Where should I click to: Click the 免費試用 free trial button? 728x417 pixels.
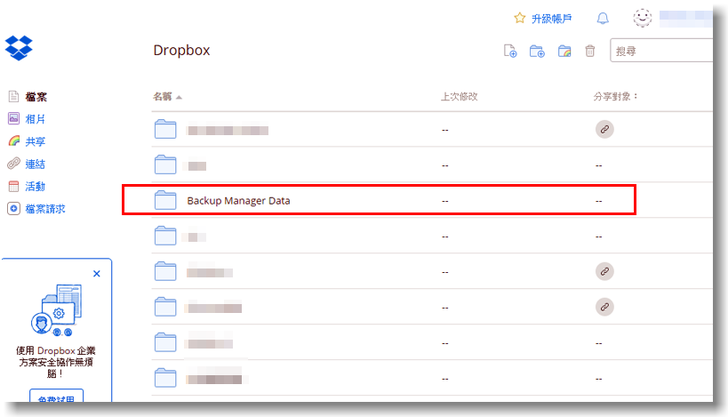coord(56,396)
